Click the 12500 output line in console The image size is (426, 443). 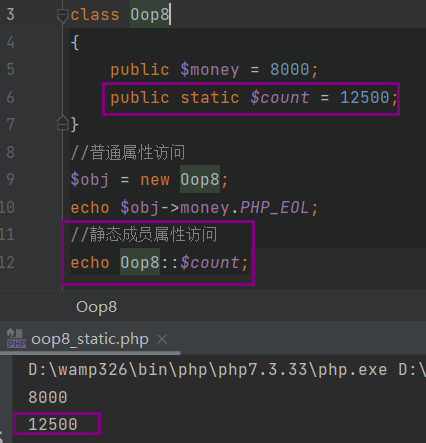[x=53, y=424]
